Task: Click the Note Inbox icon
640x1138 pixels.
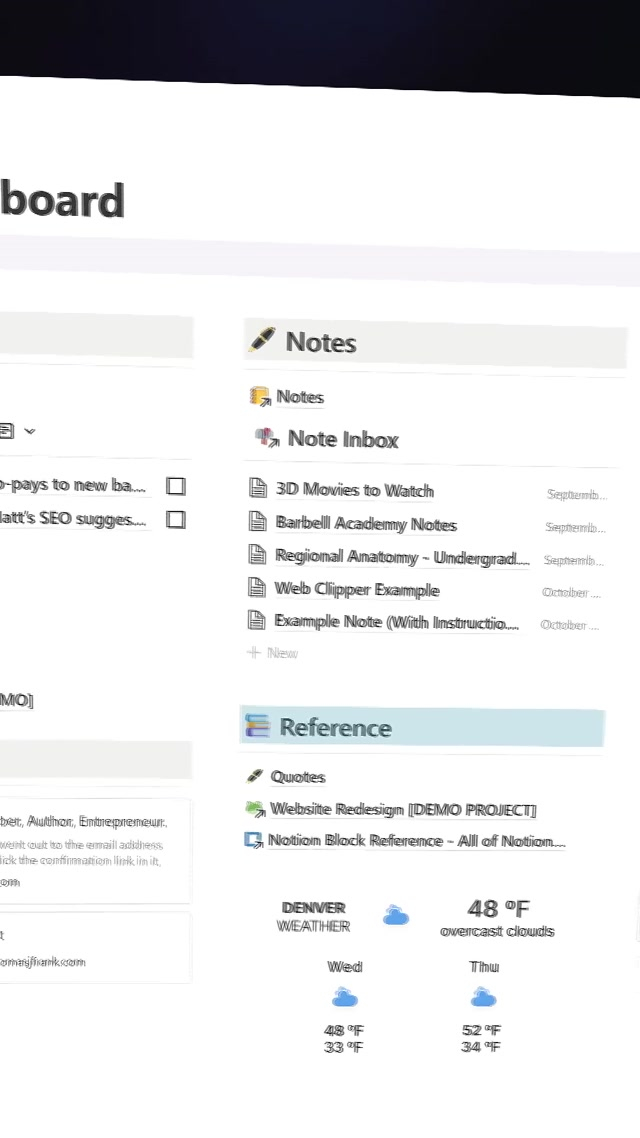Action: (x=267, y=437)
